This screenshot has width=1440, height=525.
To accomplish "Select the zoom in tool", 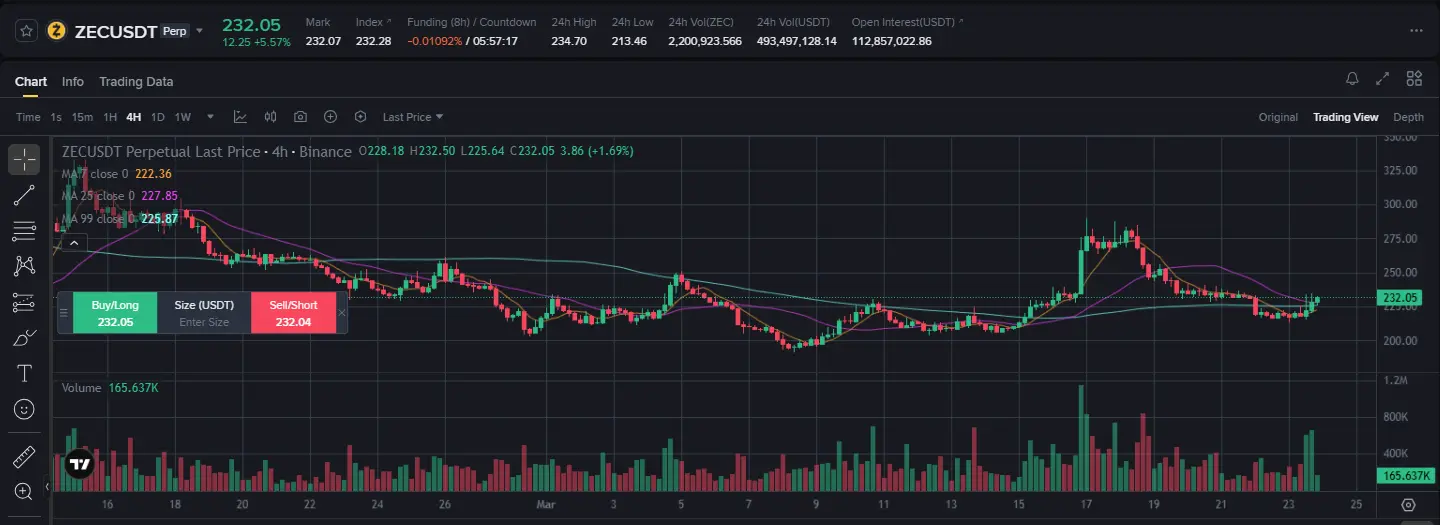I will tap(24, 491).
